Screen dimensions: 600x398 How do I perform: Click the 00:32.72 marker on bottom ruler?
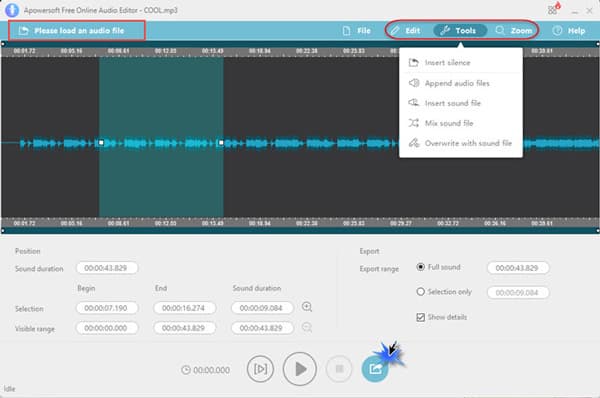[448, 223]
